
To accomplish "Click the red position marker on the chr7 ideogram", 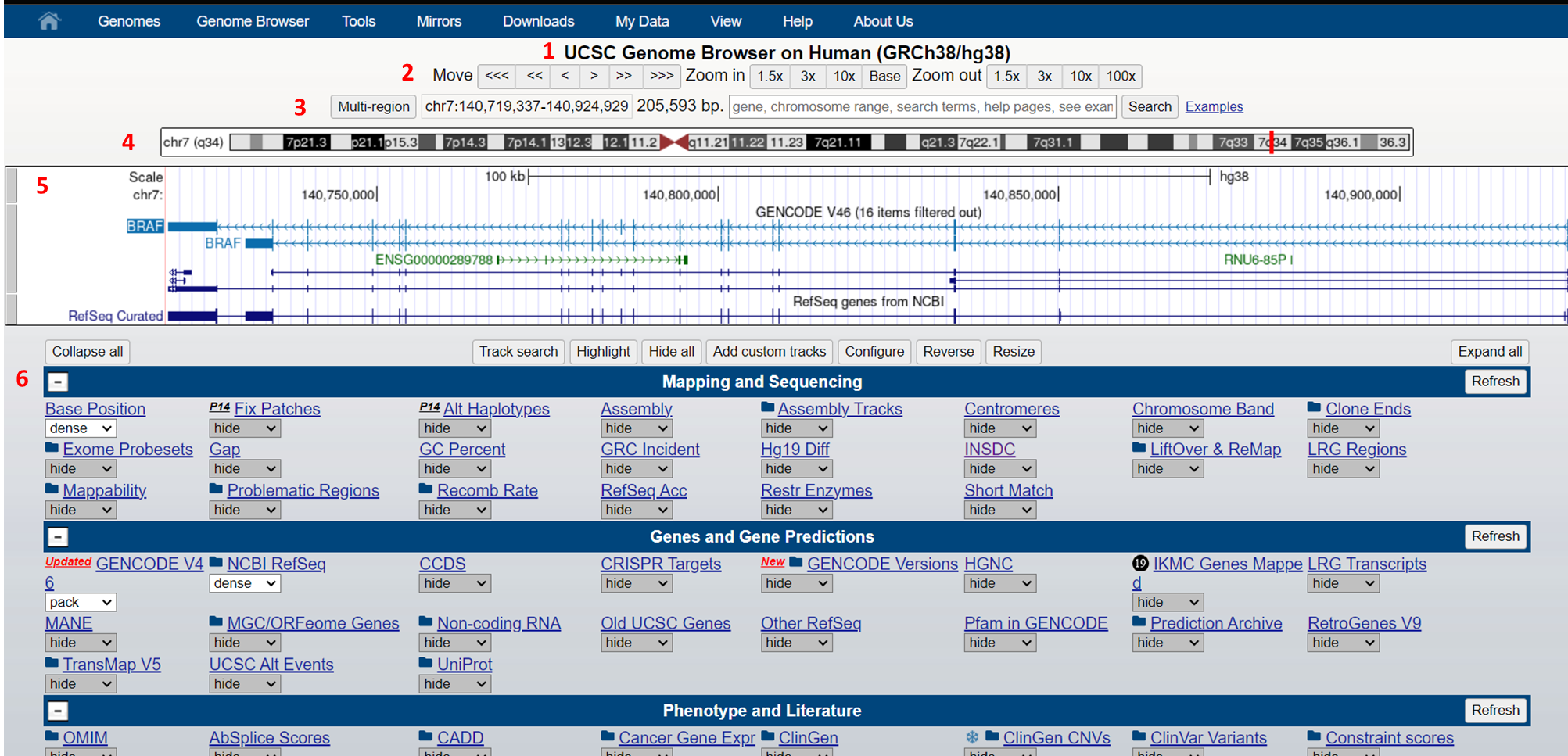I will 1272,142.
